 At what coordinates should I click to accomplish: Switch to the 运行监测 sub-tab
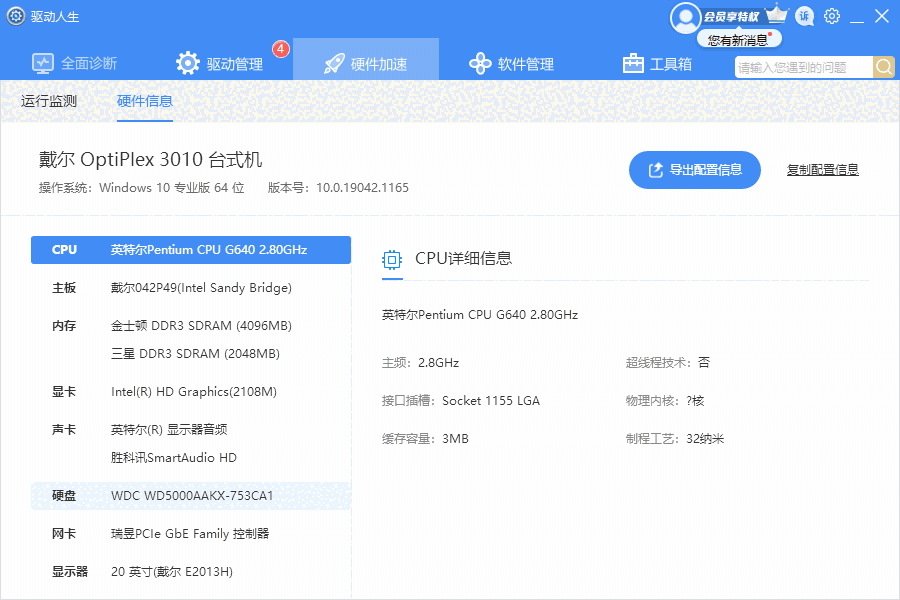point(49,101)
